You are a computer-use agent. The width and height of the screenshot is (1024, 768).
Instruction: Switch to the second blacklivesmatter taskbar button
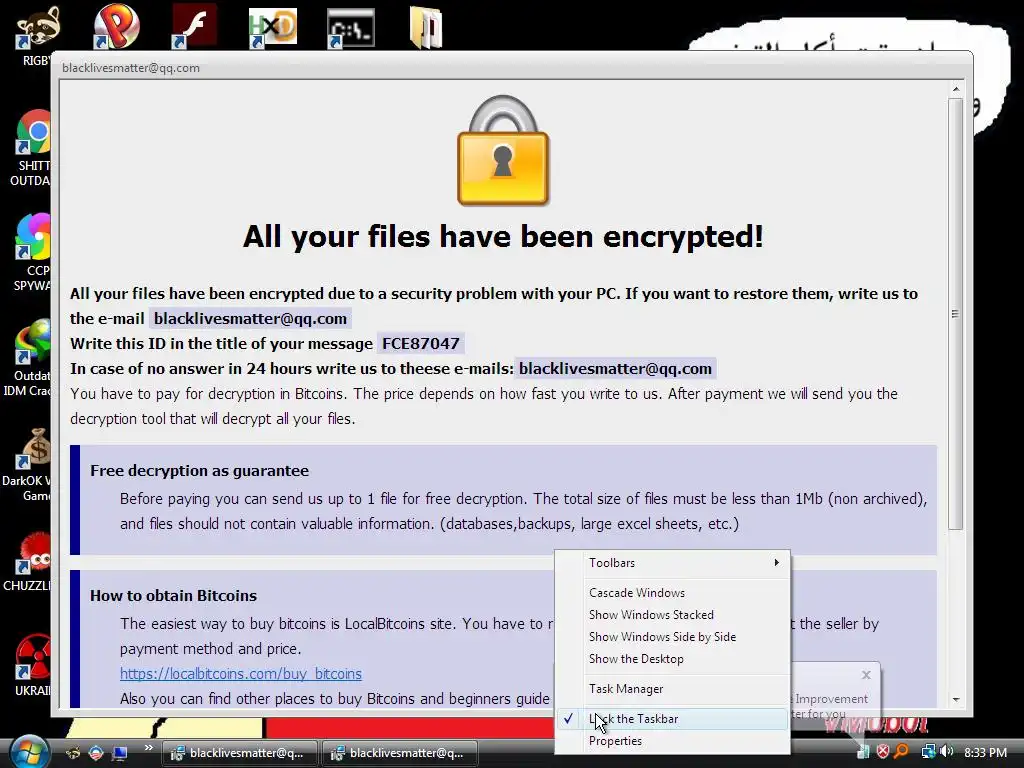(x=399, y=753)
